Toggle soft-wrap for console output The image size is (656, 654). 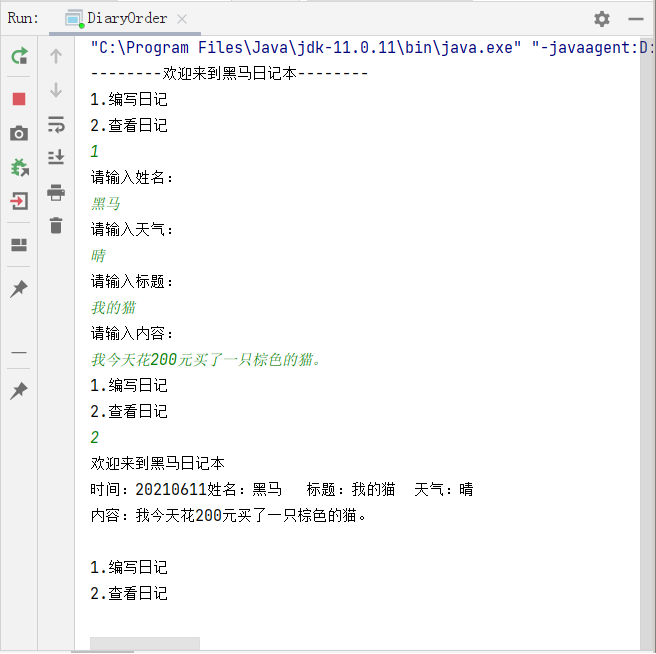(x=56, y=124)
